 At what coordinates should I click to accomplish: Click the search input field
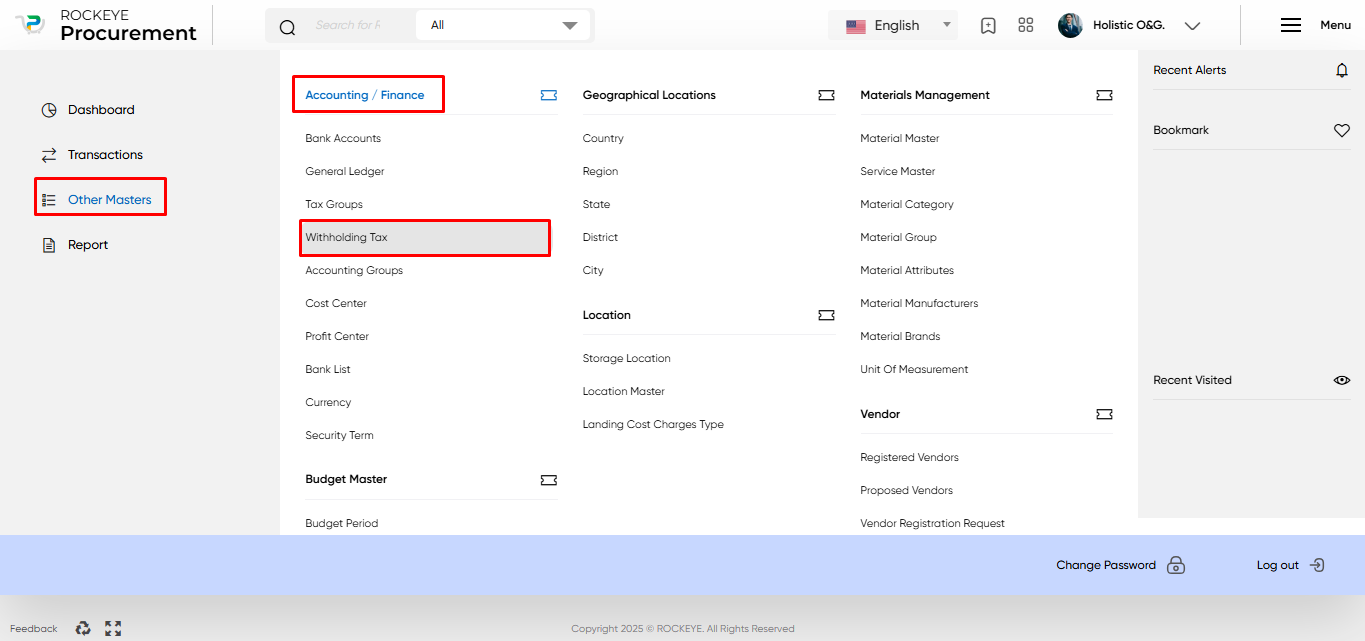tap(348, 25)
